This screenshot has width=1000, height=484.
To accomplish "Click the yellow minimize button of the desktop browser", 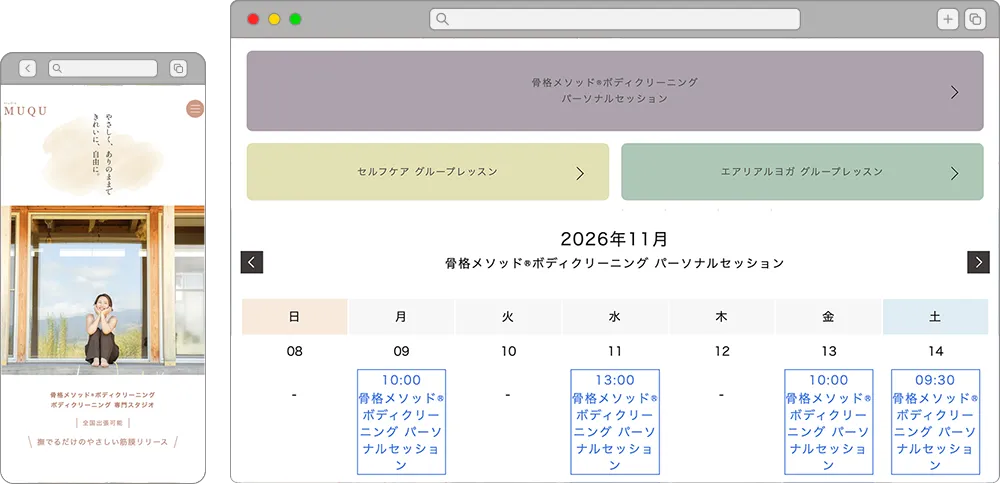I will pos(274,19).
